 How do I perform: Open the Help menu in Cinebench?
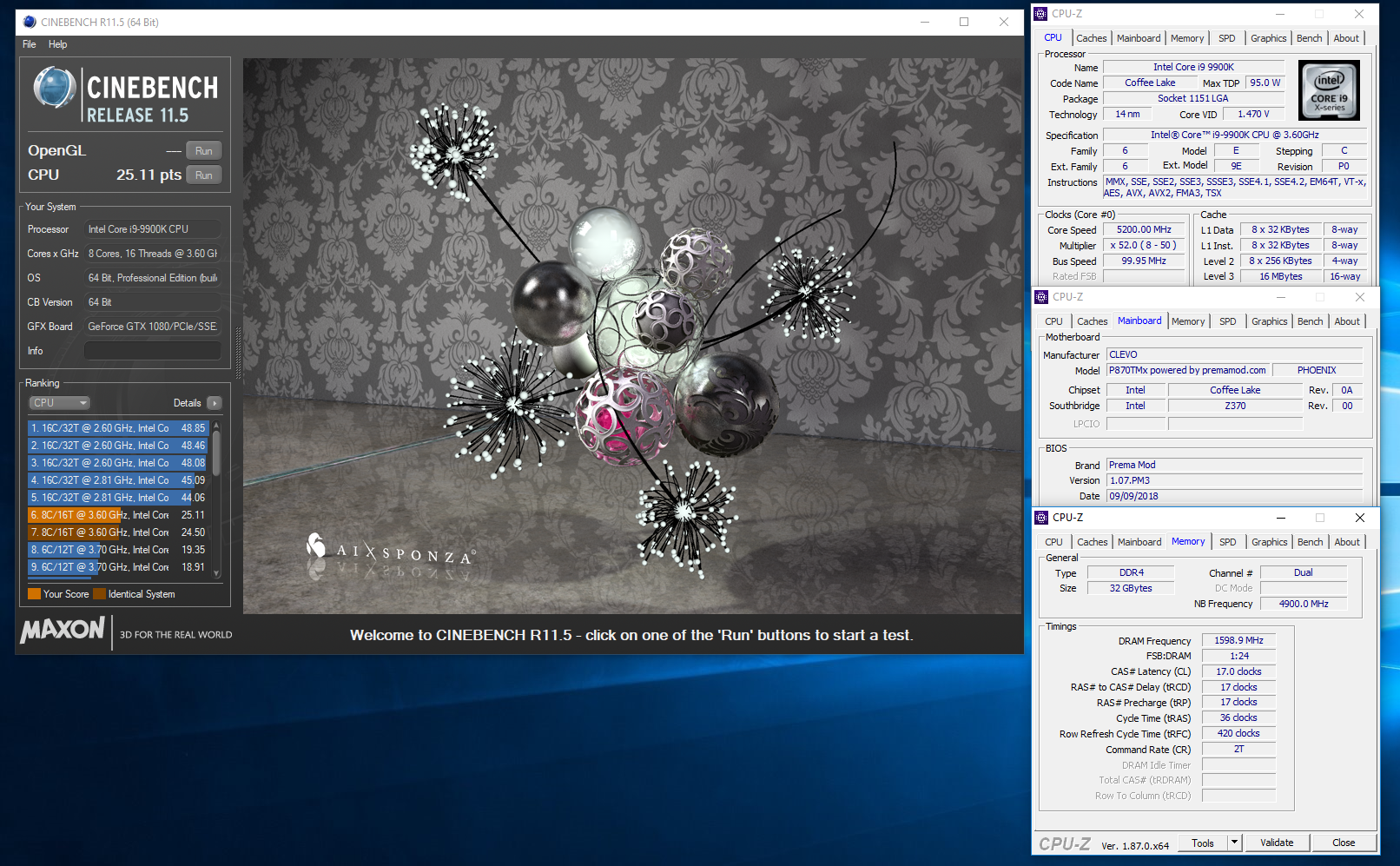pos(57,44)
